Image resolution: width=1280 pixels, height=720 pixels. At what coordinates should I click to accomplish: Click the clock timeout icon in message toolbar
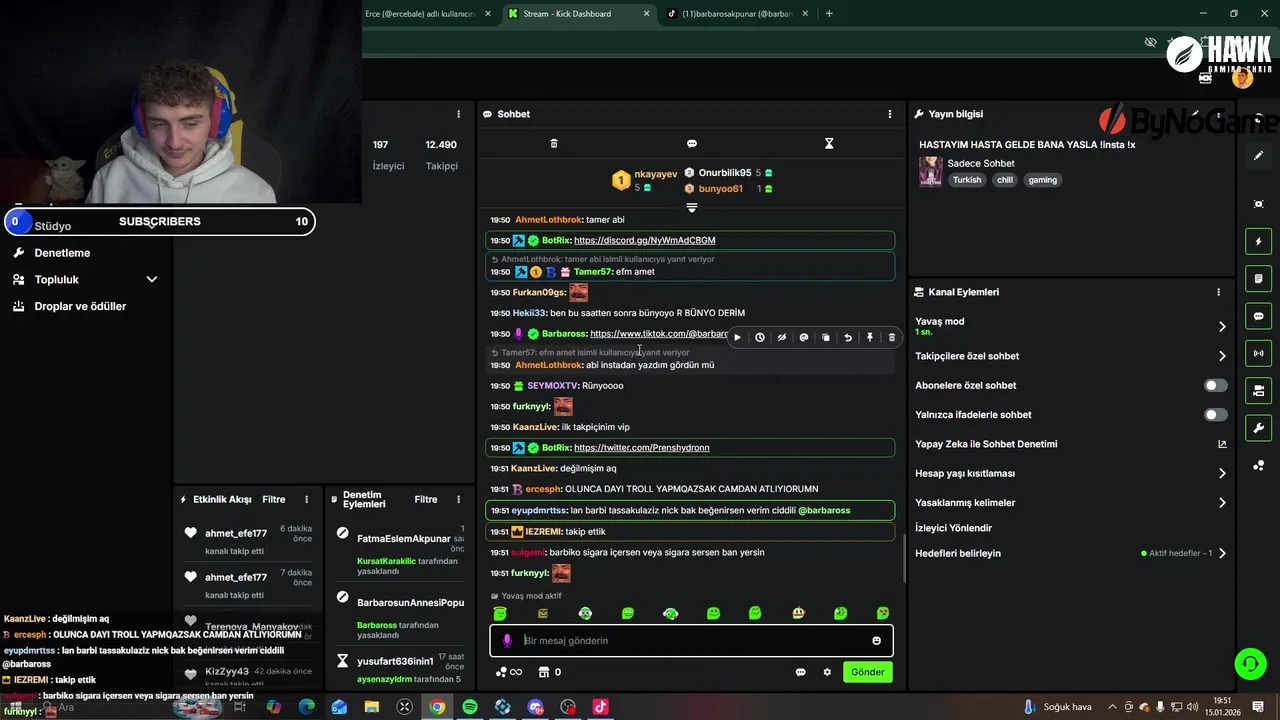coord(760,338)
